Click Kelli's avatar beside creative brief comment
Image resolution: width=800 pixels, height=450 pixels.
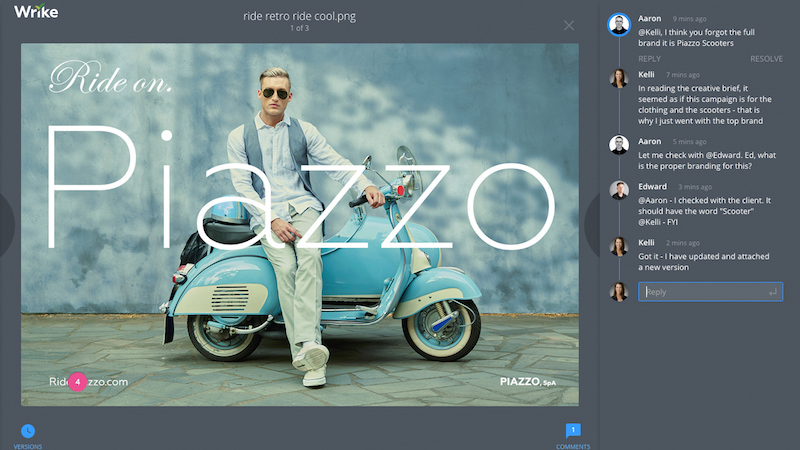pyautogui.click(x=619, y=79)
